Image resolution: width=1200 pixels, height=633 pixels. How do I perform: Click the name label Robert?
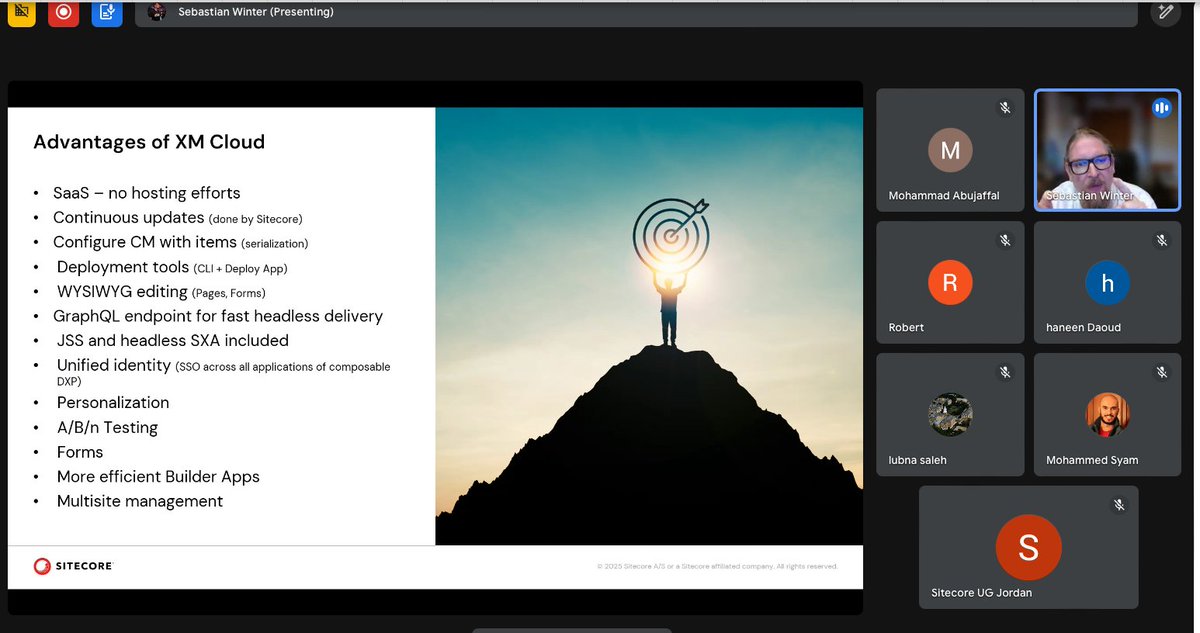pyautogui.click(x=906, y=327)
